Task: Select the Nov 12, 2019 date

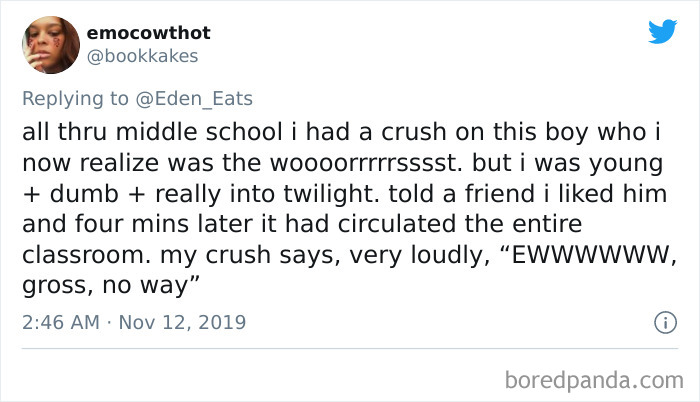Action: pos(182,322)
